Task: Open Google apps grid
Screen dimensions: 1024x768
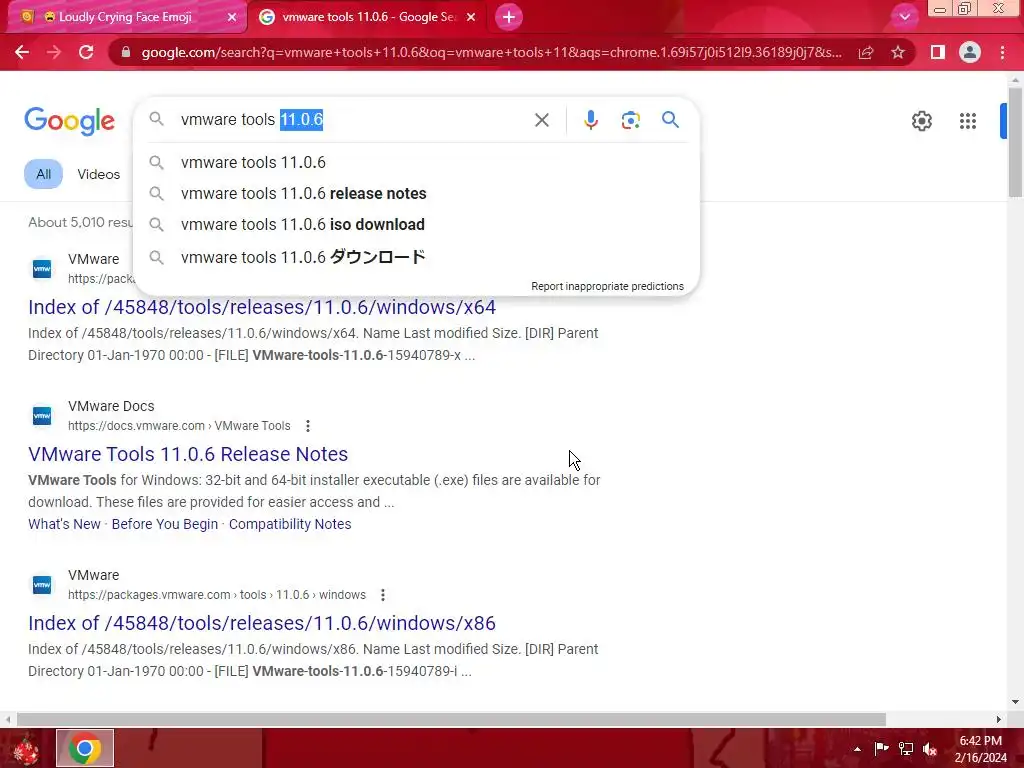Action: point(968,121)
